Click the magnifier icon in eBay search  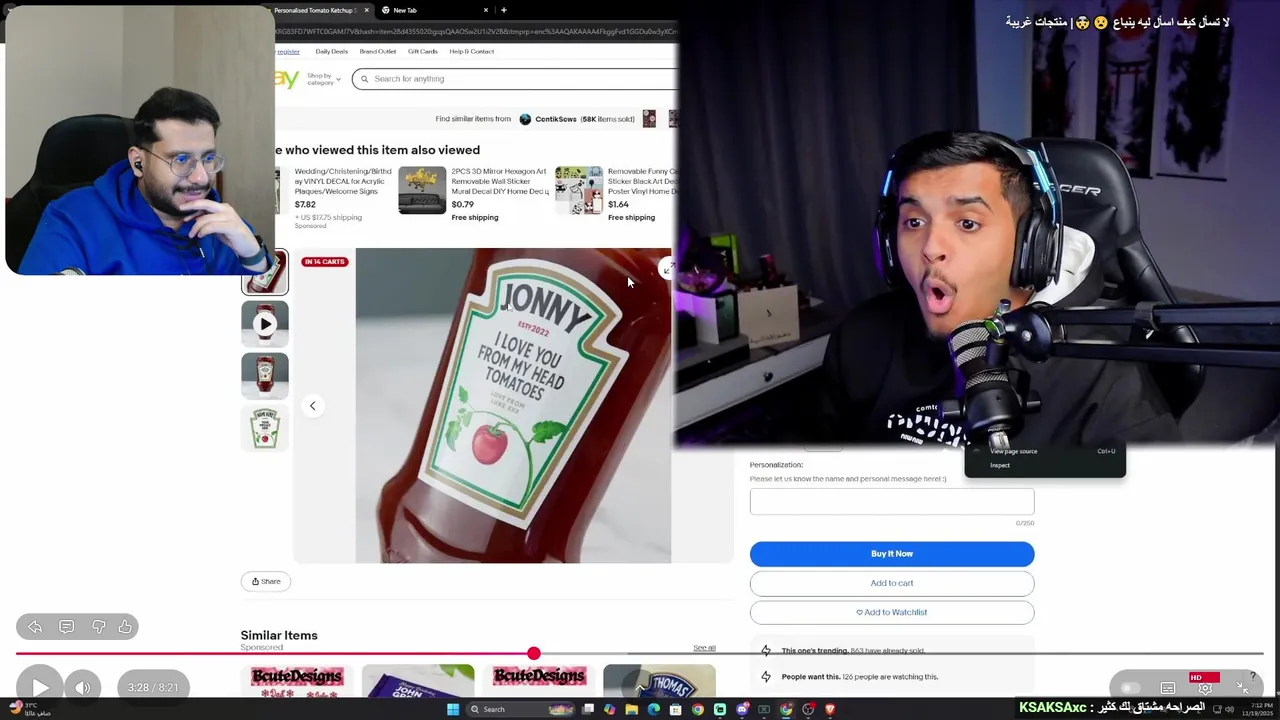365,79
